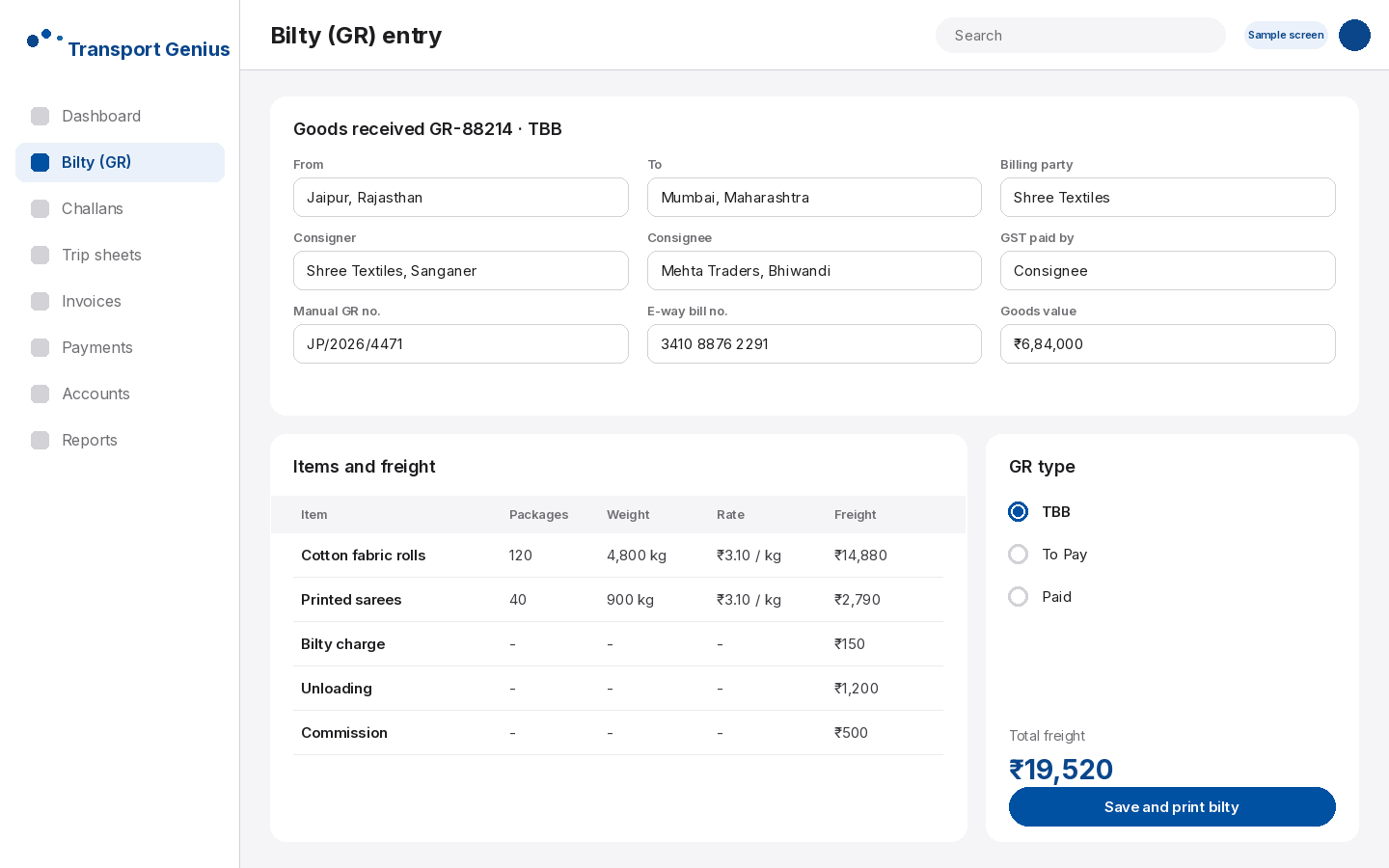This screenshot has width=1389, height=868.
Task: Click the Accounts sidebar icon
Action: [x=40, y=393]
